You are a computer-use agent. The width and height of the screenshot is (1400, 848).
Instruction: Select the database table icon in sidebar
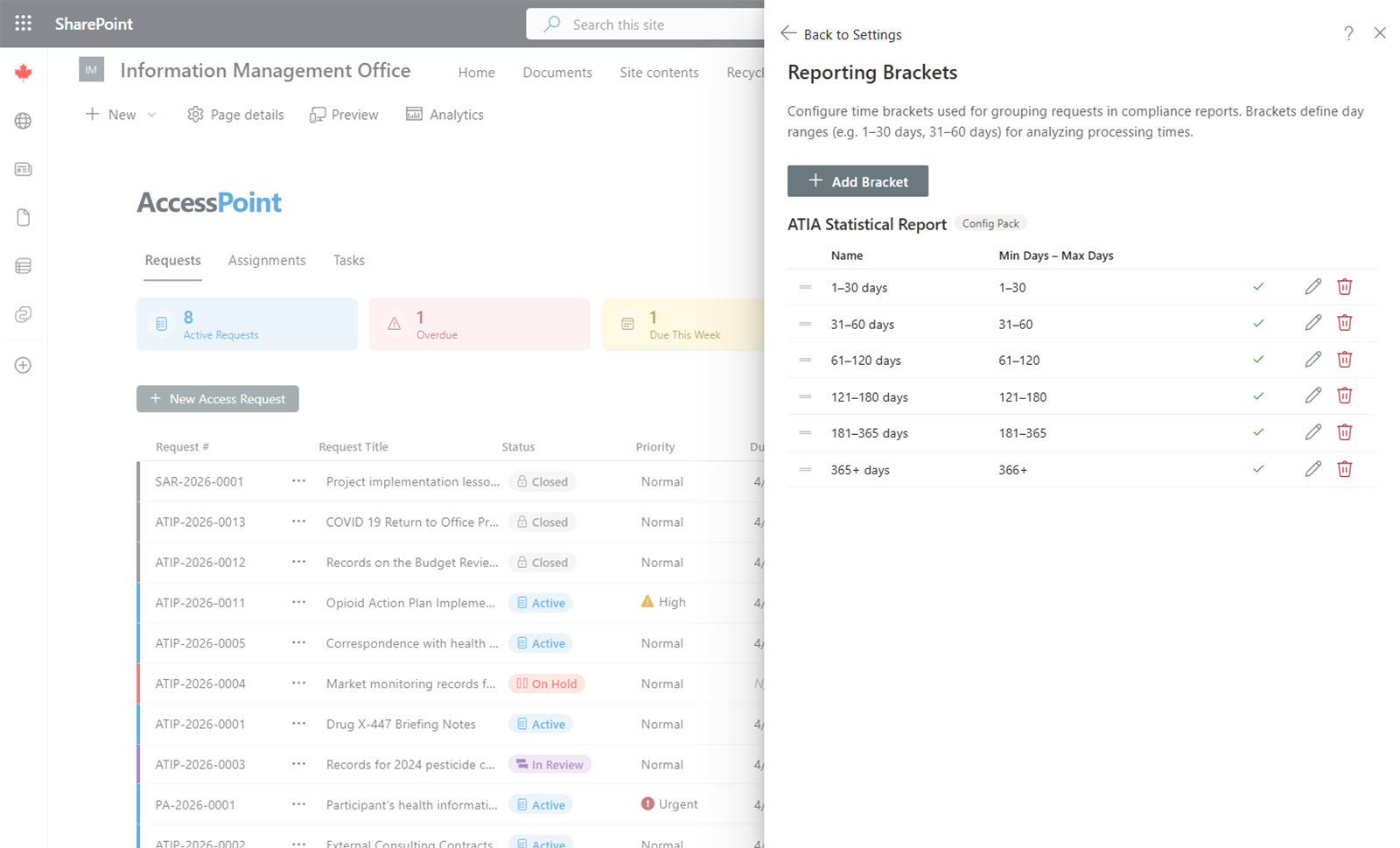(x=23, y=265)
